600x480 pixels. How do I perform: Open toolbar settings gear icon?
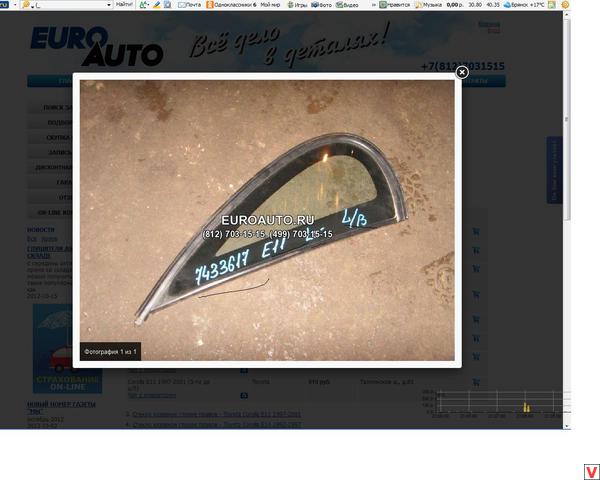(x=565, y=5)
